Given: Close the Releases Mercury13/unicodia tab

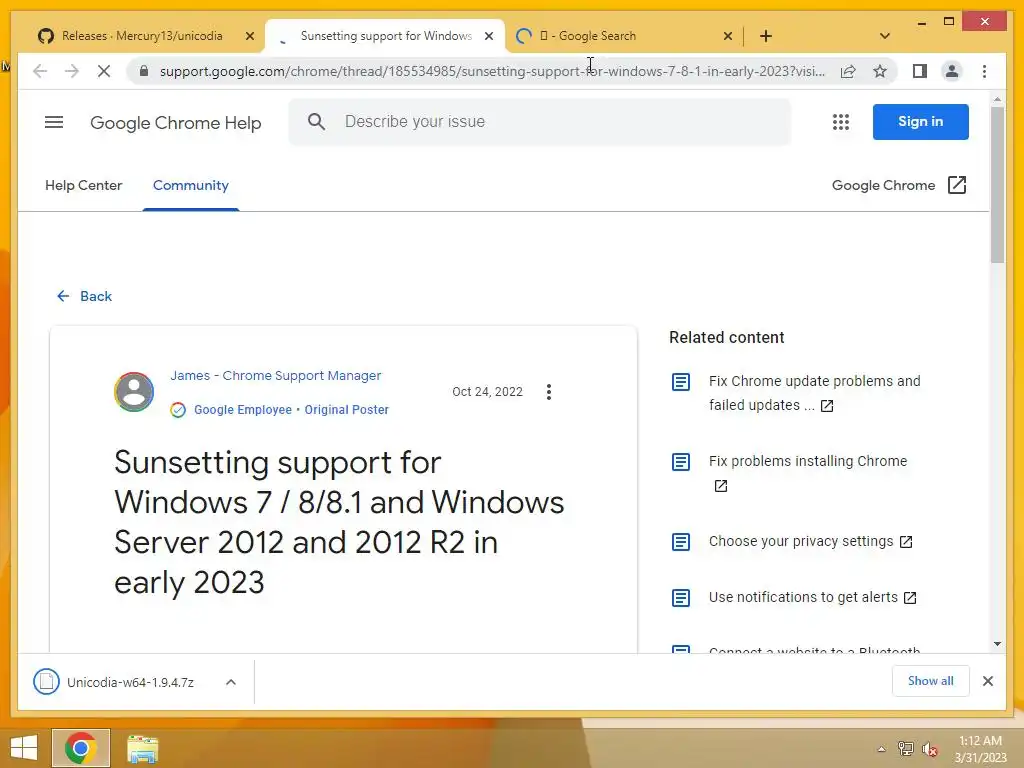Looking at the screenshot, I should pyautogui.click(x=249, y=37).
